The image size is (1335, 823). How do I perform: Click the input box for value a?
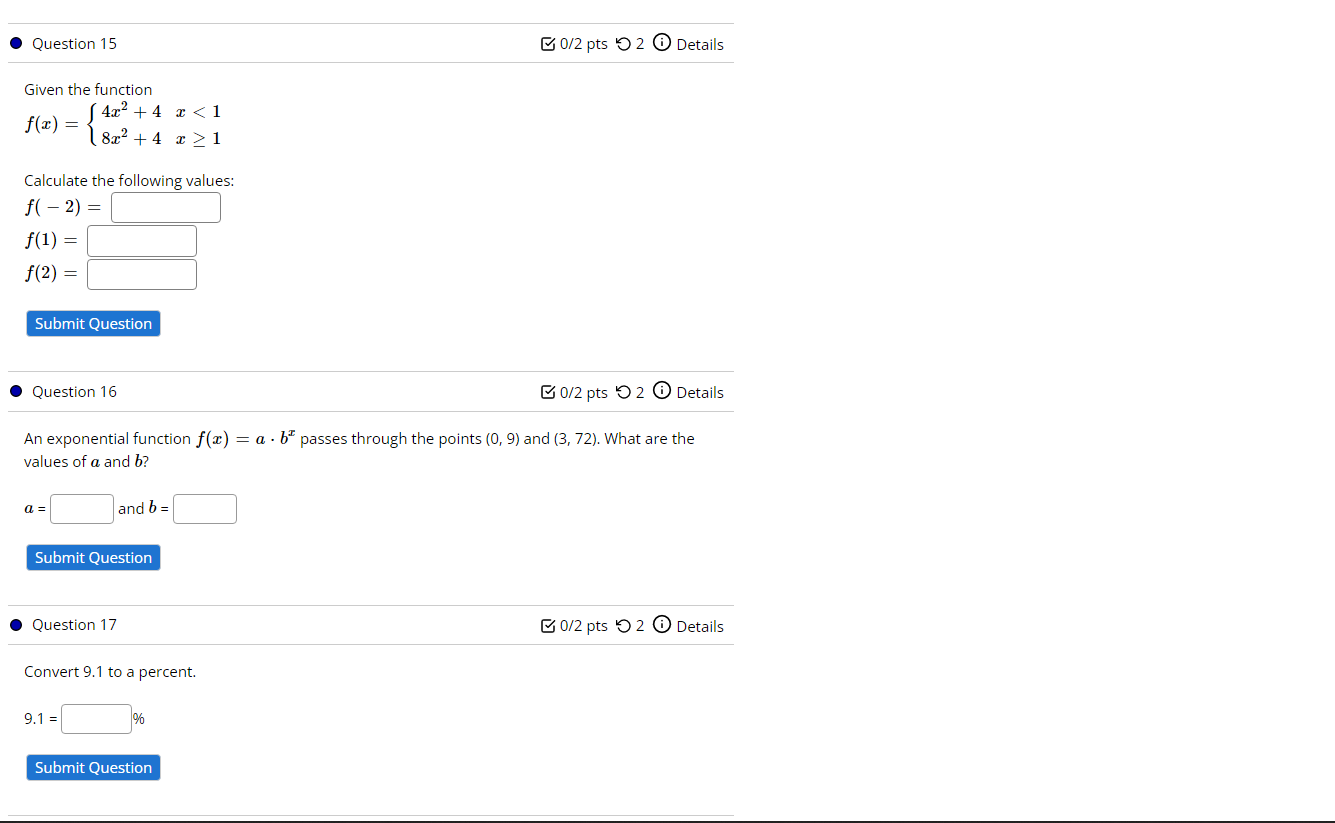coord(83,509)
